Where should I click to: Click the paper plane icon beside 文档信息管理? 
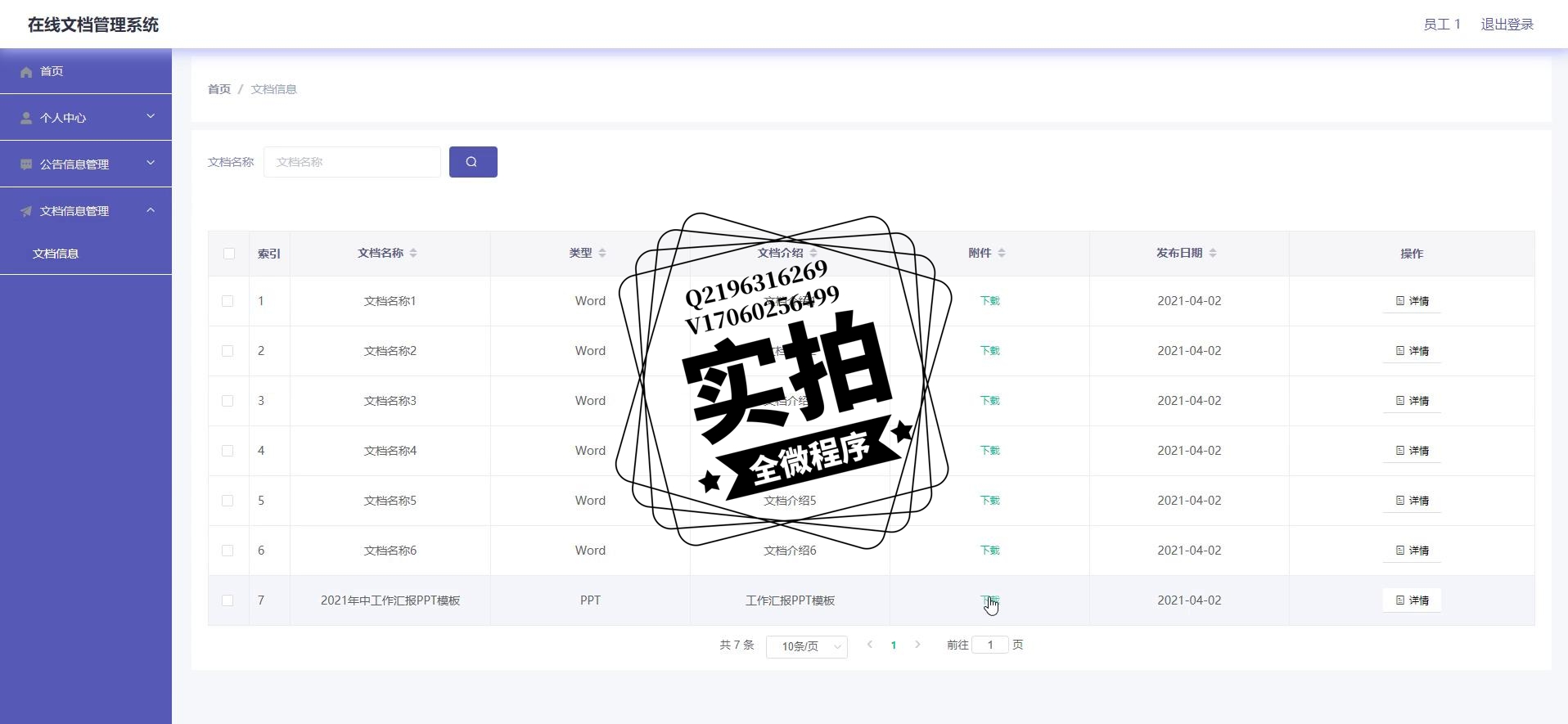26,212
